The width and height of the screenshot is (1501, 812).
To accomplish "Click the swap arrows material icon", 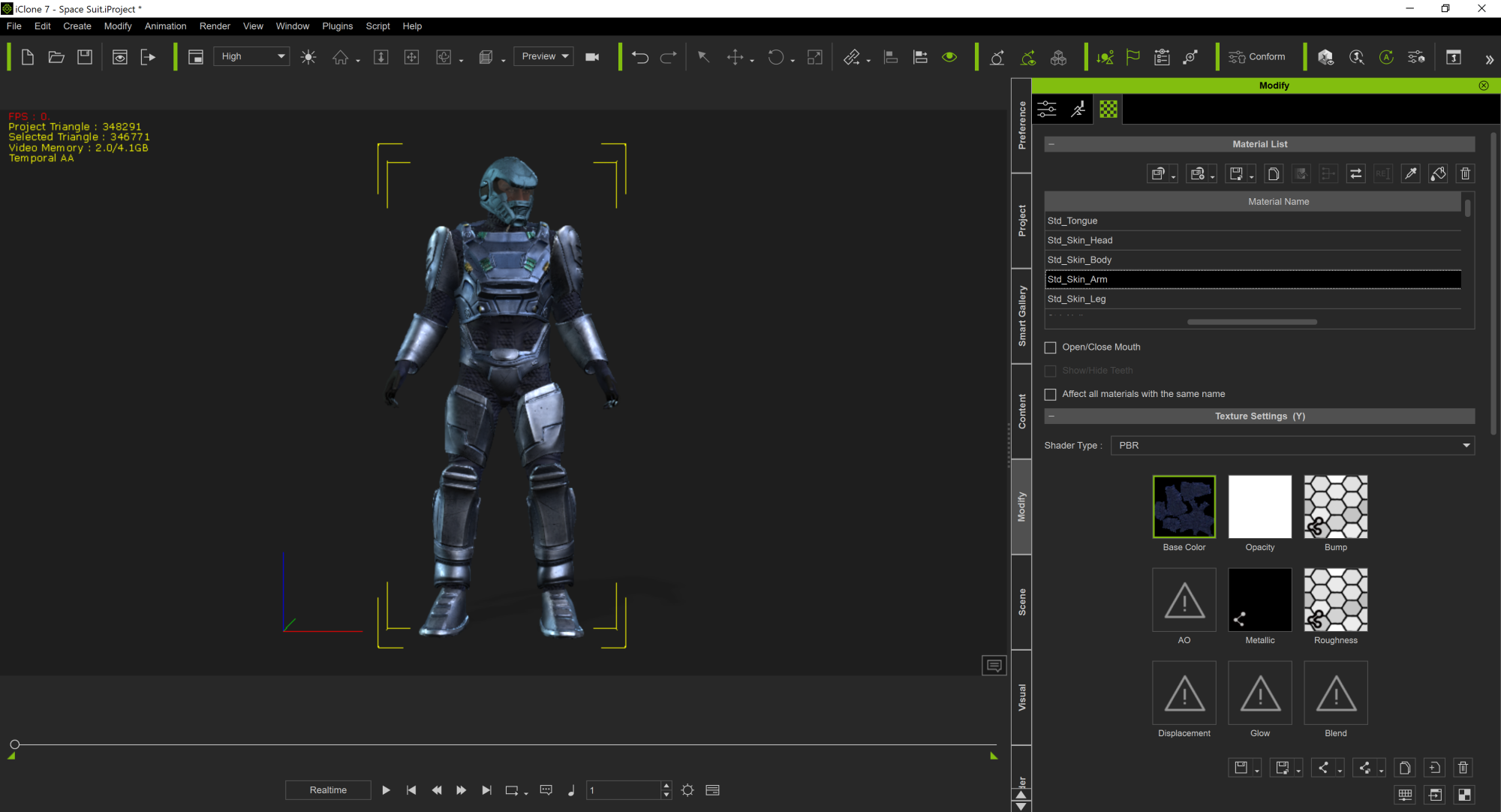I will click(x=1355, y=174).
